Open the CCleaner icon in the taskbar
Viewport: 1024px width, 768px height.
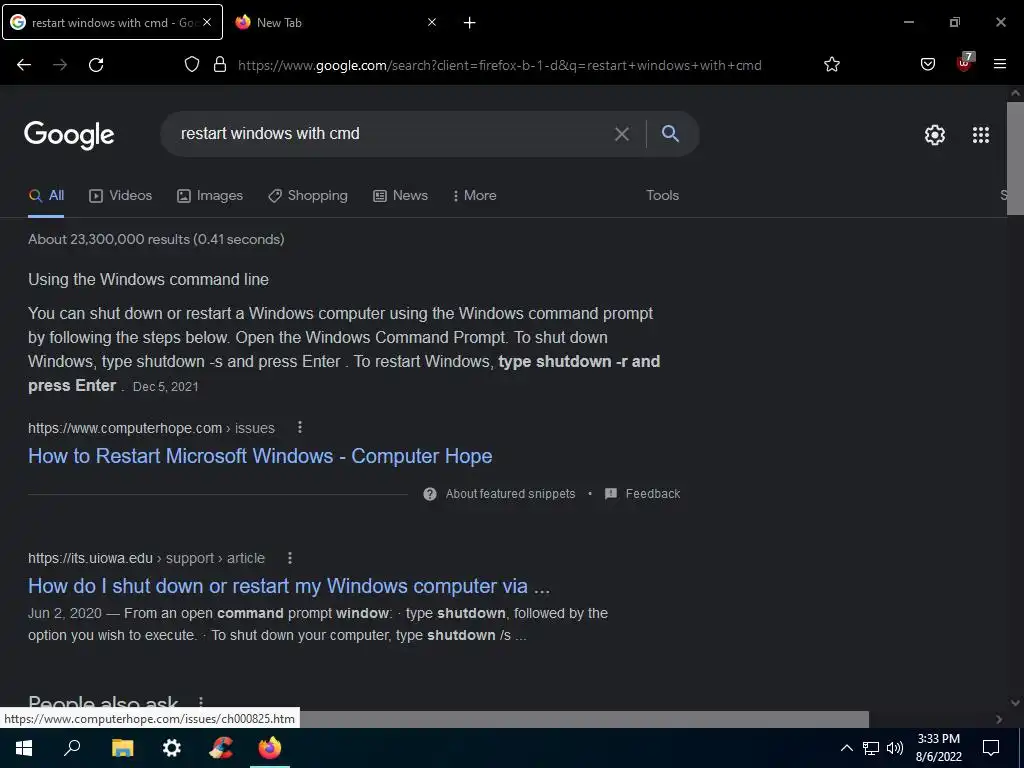[x=221, y=748]
